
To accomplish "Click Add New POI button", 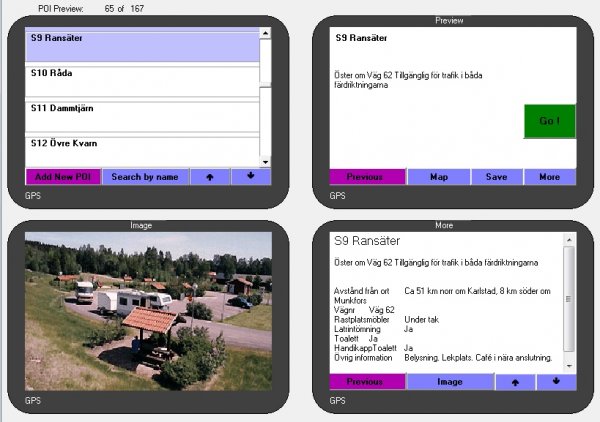I will click(63, 177).
